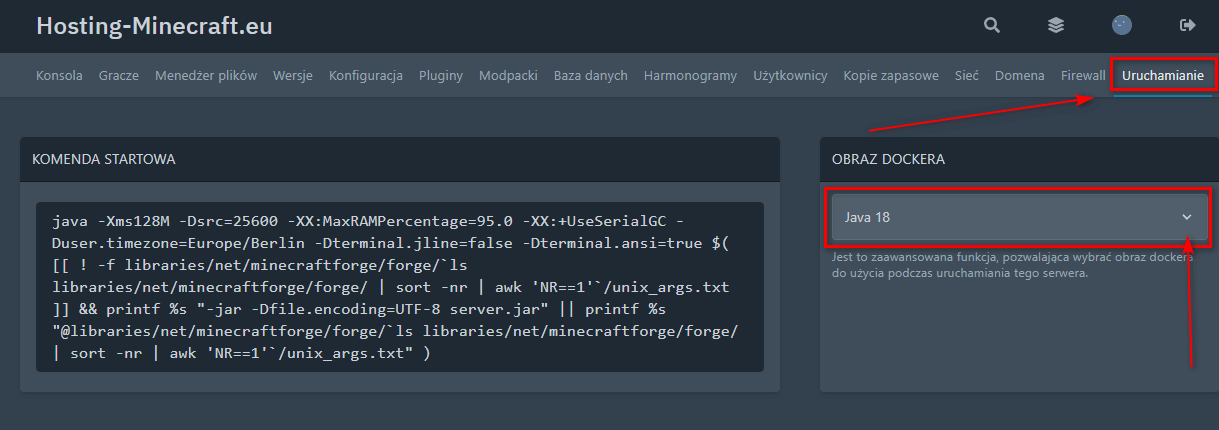This screenshot has height=430, width=1219.
Task: Click the logout arrow icon
Action: point(1188,25)
